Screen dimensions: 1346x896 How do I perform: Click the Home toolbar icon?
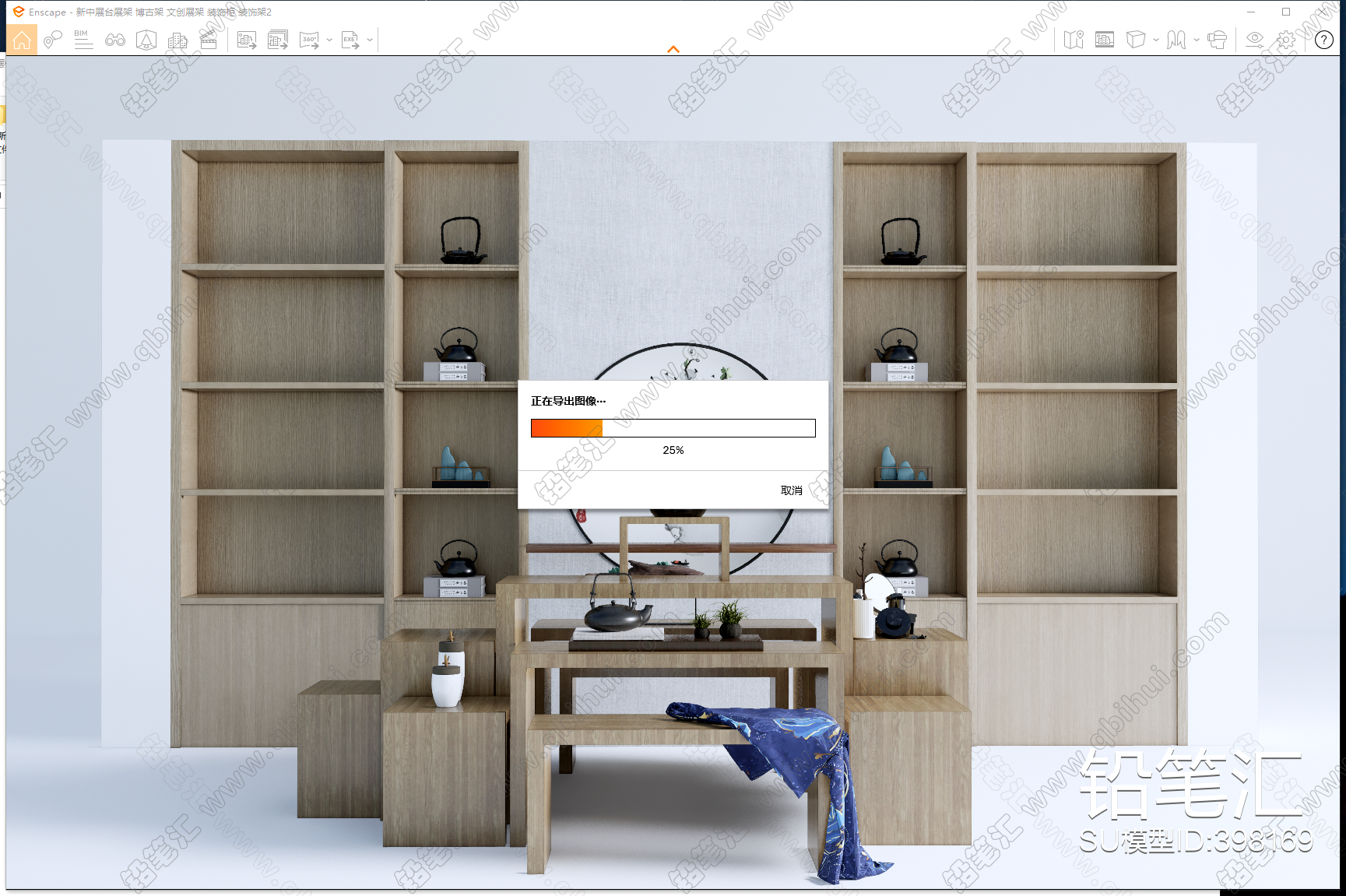[x=22, y=40]
